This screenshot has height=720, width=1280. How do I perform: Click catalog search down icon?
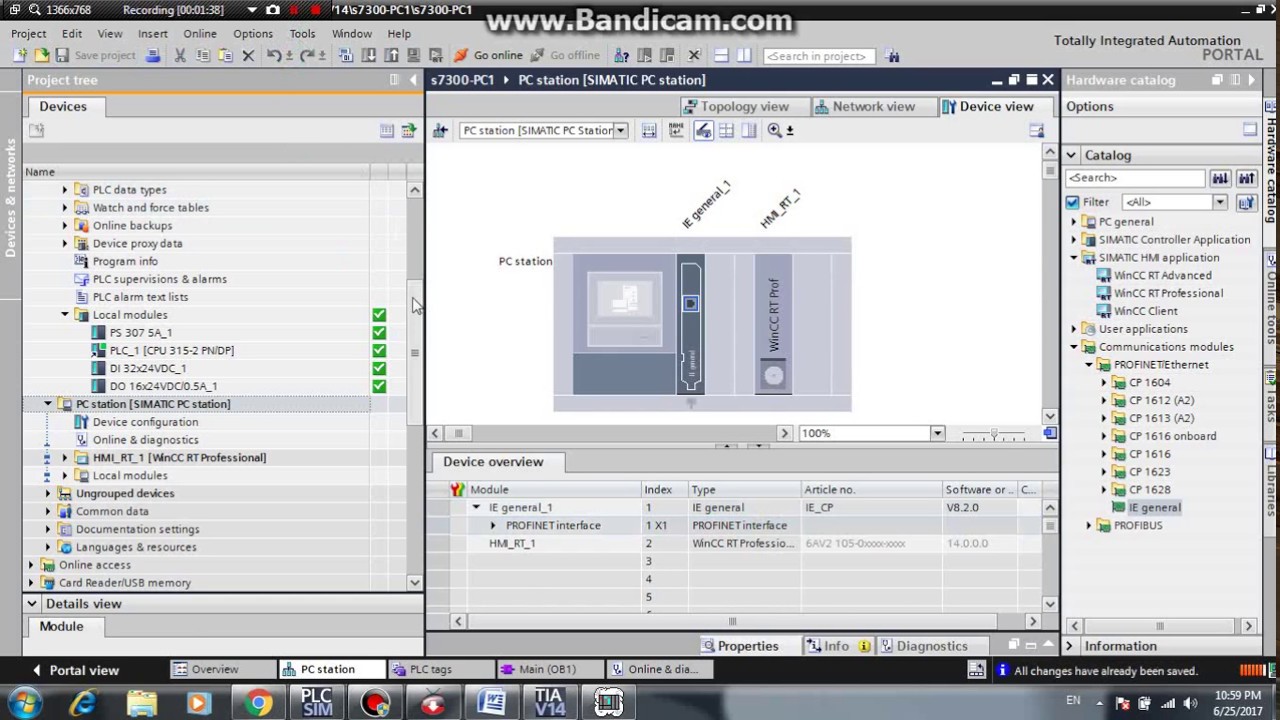1220,178
